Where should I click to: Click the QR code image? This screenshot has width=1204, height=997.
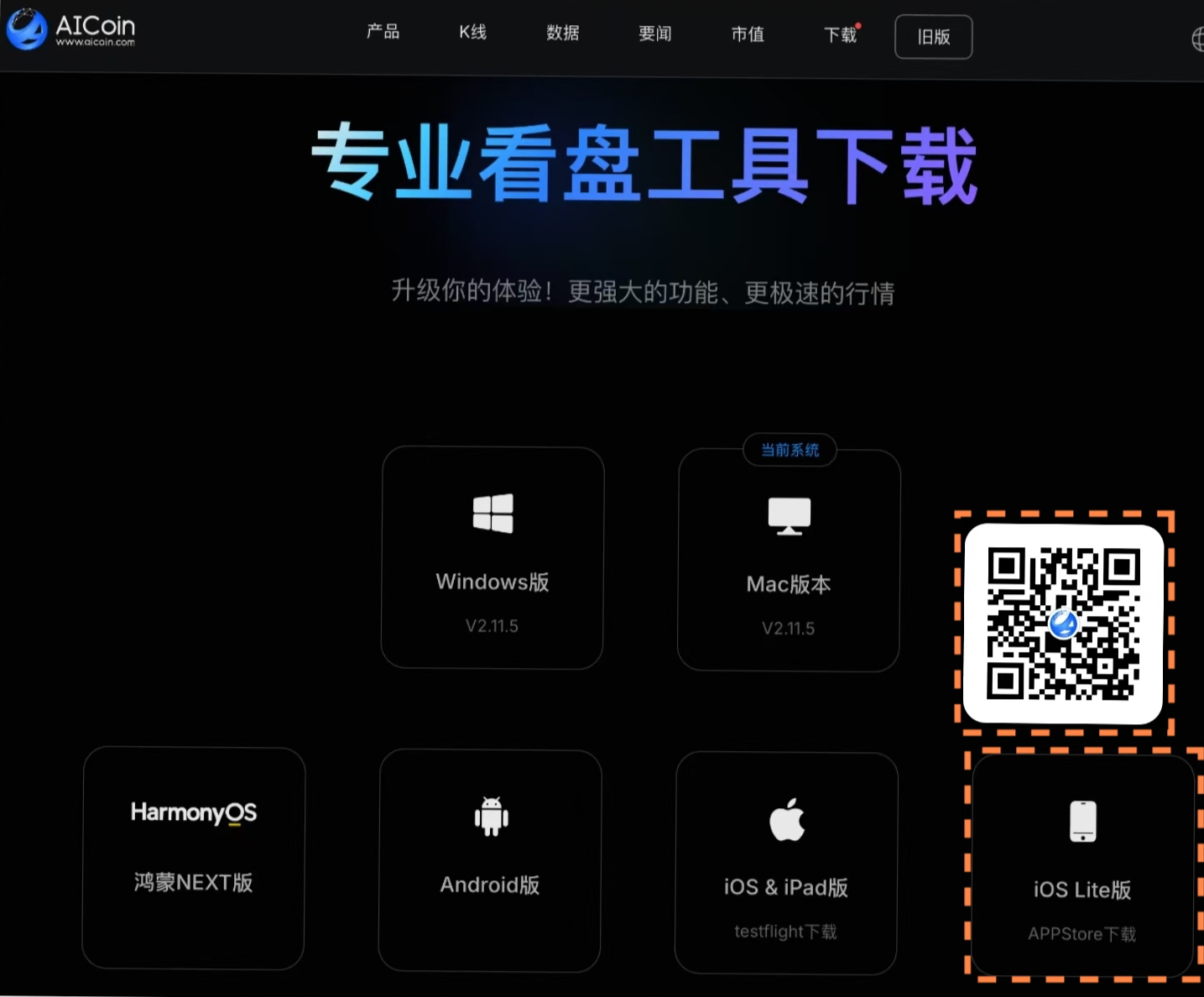(x=1064, y=624)
